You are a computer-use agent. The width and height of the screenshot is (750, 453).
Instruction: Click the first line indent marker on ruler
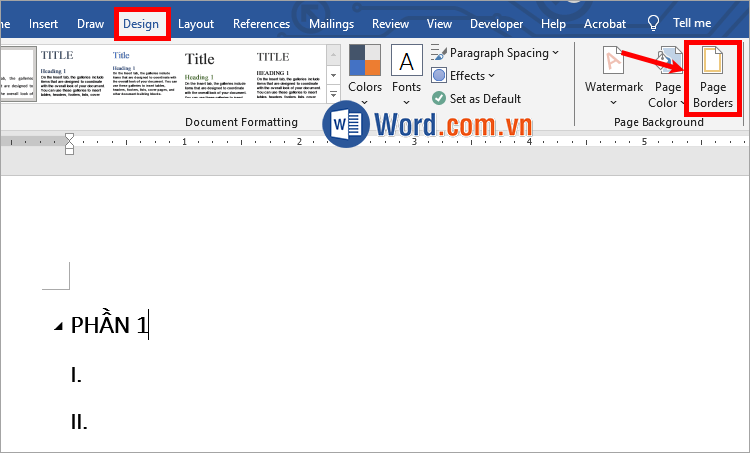point(69,139)
